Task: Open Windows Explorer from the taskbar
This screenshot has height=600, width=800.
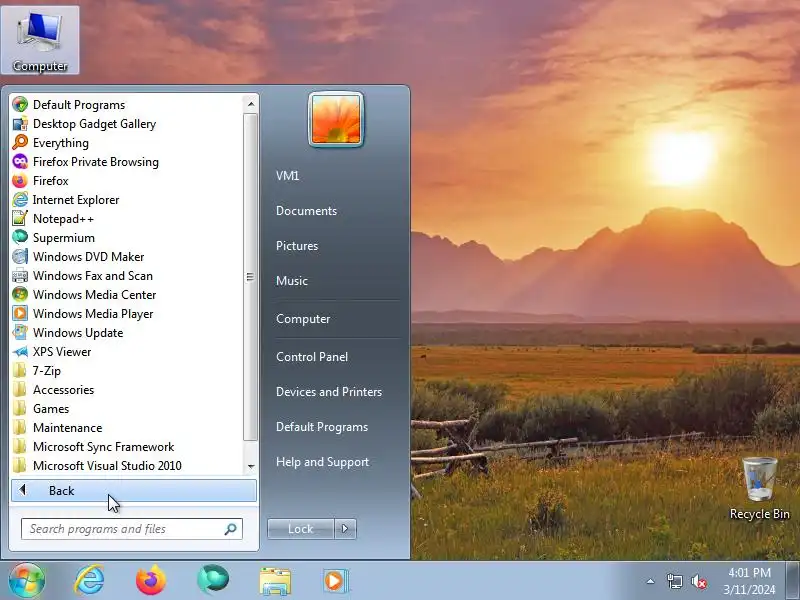Action: pyautogui.click(x=275, y=581)
